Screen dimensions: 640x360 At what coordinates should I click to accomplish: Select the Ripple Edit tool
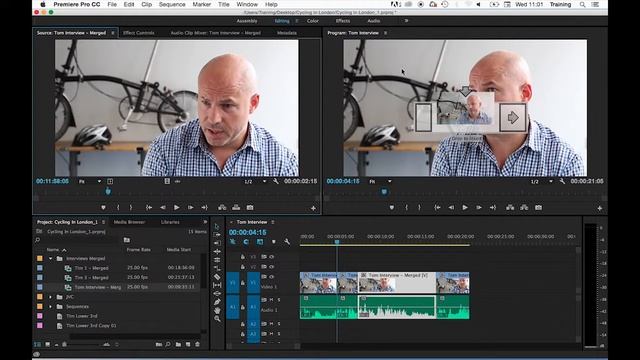pos(217,243)
